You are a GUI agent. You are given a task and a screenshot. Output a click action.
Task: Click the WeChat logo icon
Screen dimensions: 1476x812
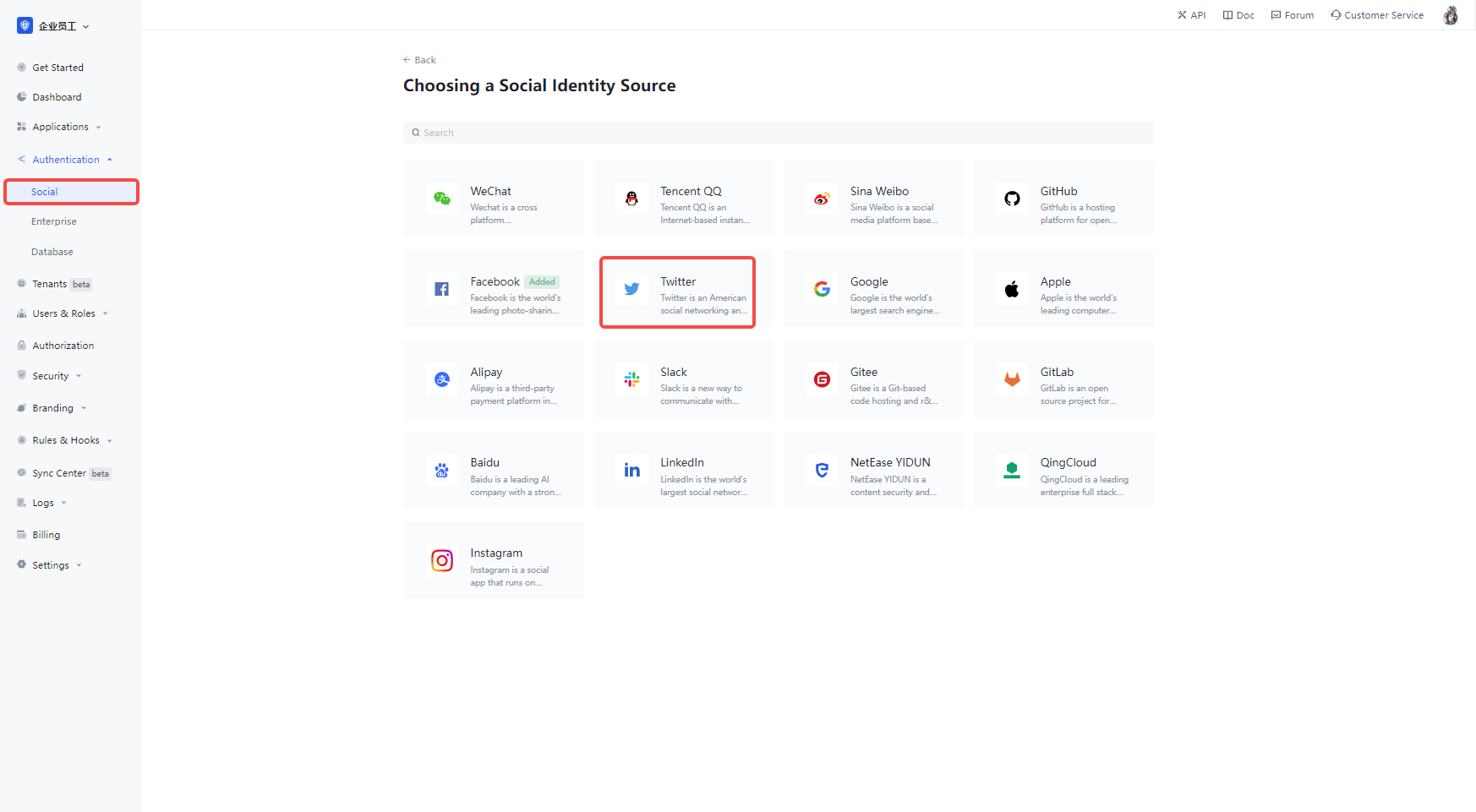[x=441, y=199]
